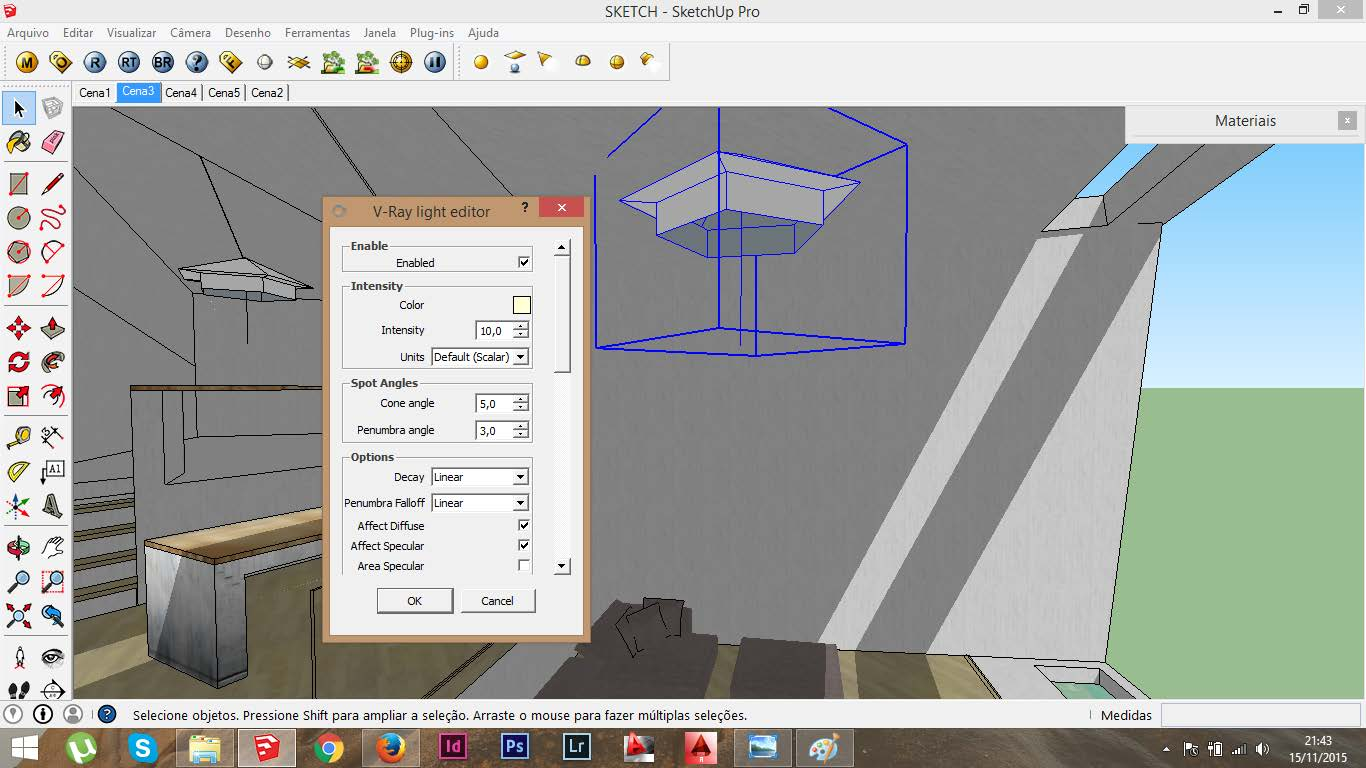Viewport: 1366px width, 768px height.
Task: Open the Plug-ins menu
Action: 432,32
